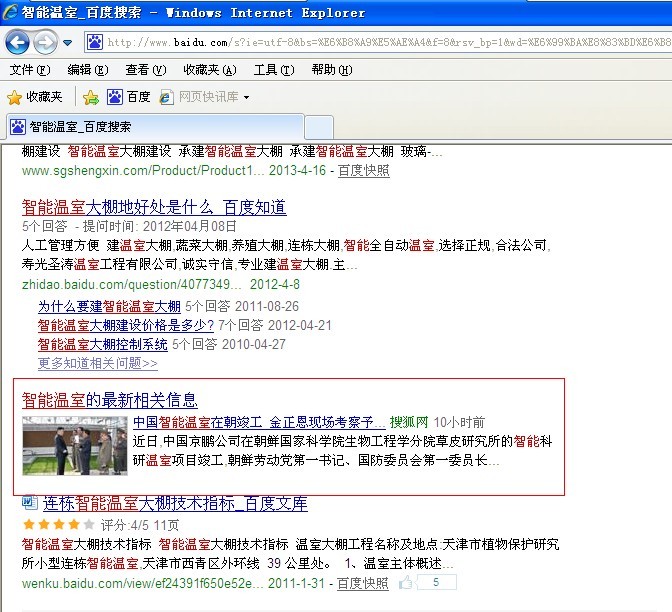Open the 百度 favorites bar bookmark
The height and width of the screenshot is (612, 672).
tap(129, 97)
